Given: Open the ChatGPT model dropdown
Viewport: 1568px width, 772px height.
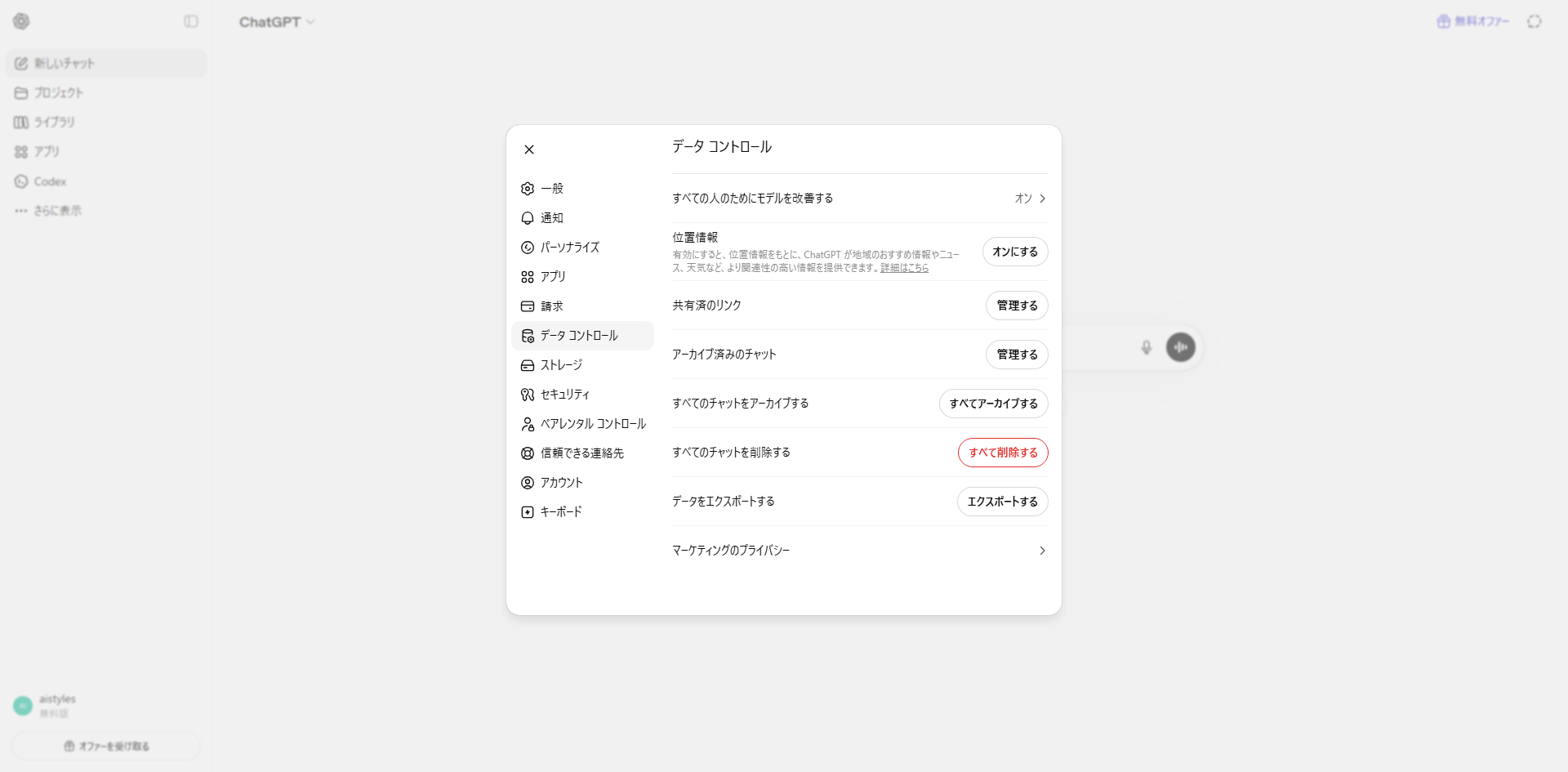Looking at the screenshot, I should coord(277,22).
